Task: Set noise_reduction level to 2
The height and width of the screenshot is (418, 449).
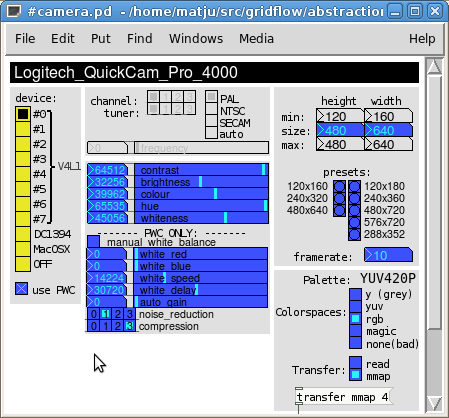Action: pyautogui.click(x=118, y=314)
